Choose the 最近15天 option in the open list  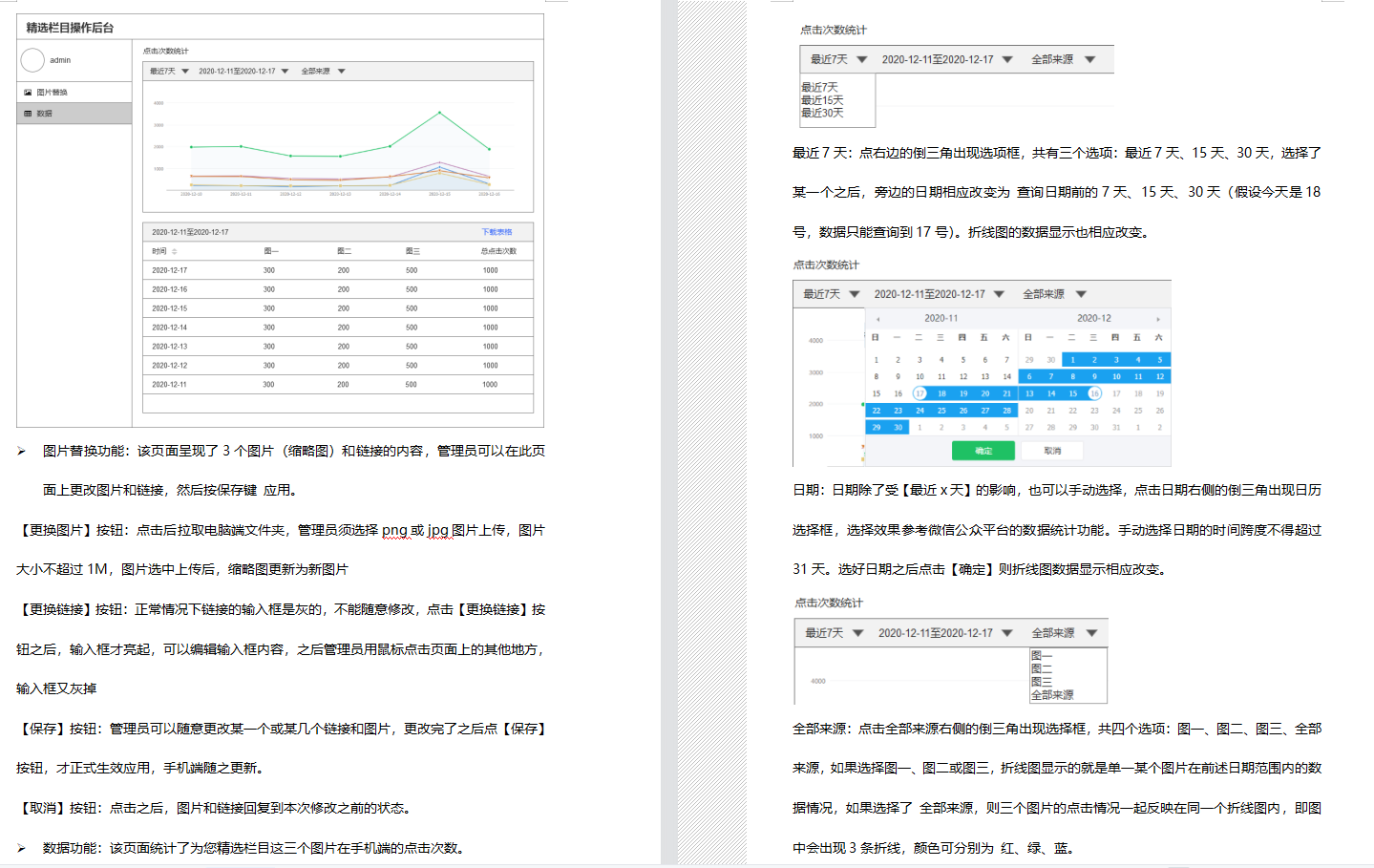pyautogui.click(x=822, y=100)
